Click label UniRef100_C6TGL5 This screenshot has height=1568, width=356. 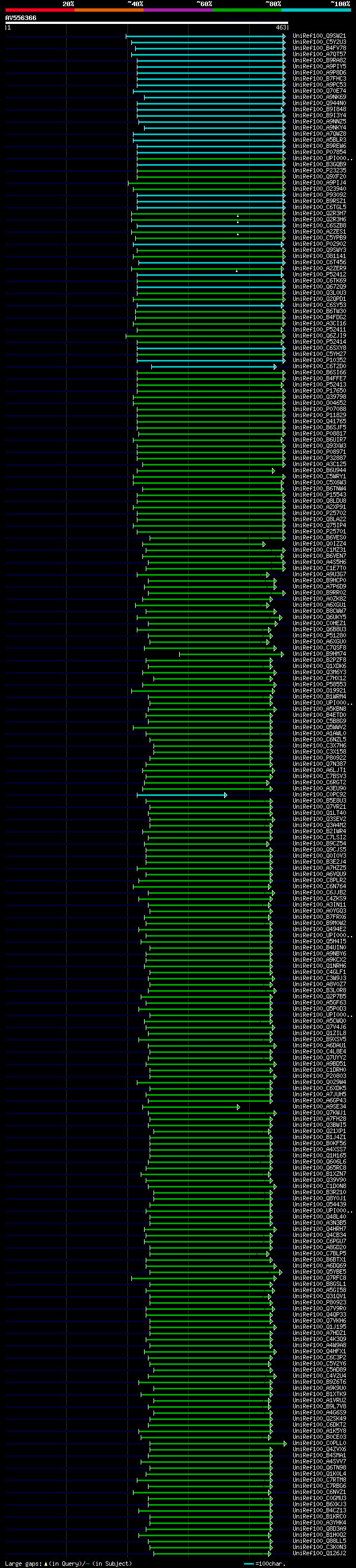(x=319, y=207)
